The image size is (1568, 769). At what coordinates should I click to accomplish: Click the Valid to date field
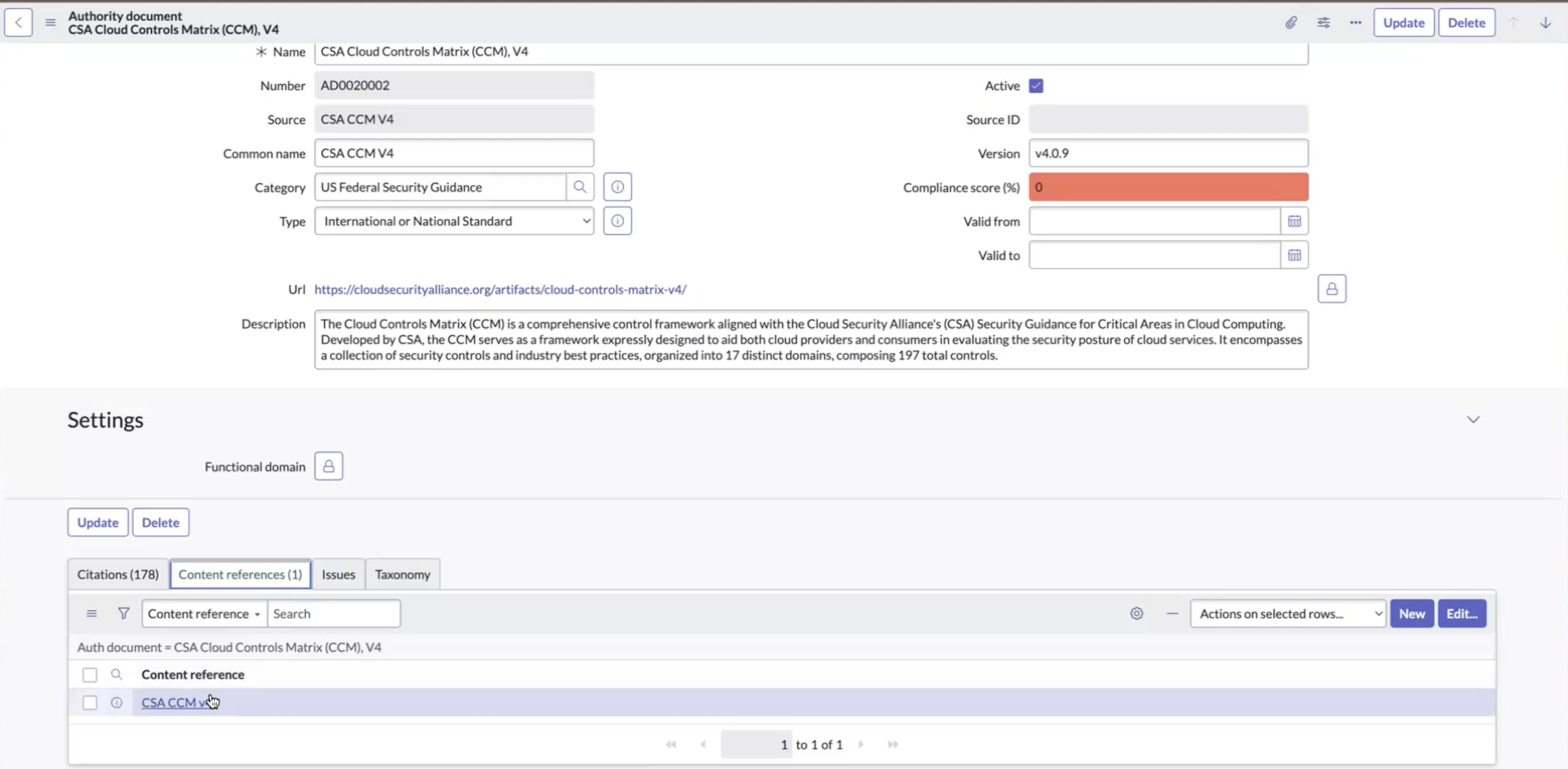[1154, 255]
